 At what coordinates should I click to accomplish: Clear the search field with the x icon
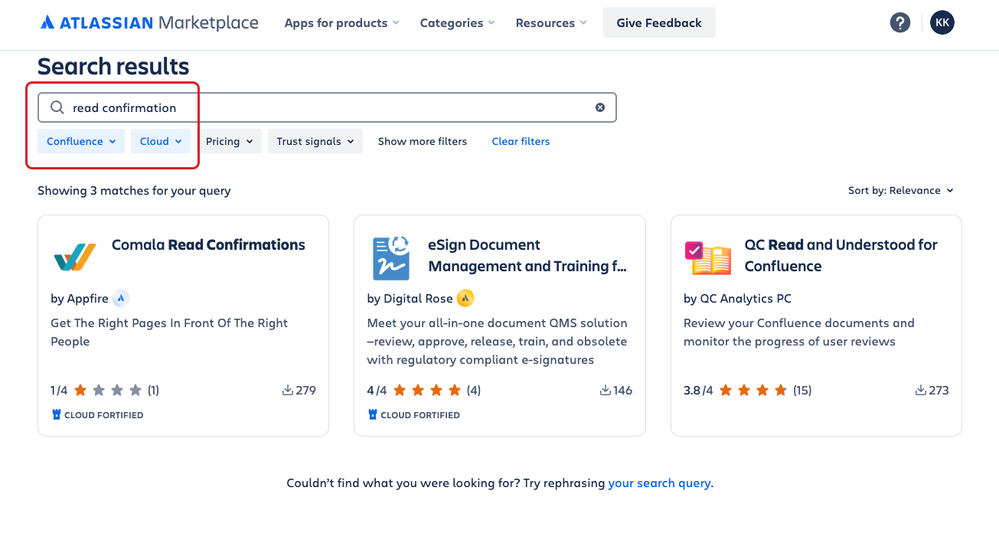600,108
